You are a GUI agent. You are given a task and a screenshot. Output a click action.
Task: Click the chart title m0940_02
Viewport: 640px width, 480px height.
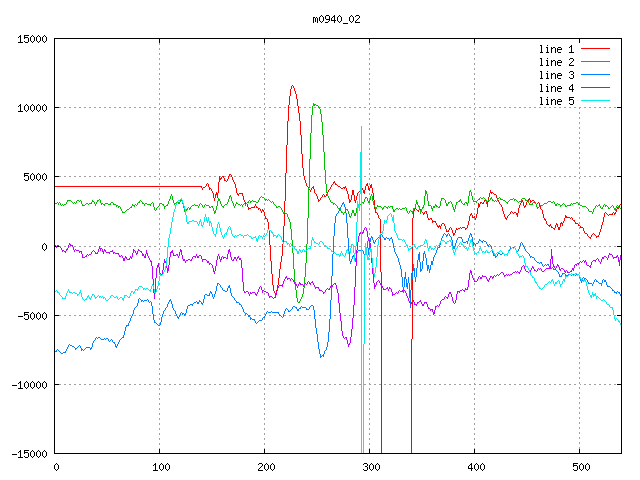coord(336,20)
